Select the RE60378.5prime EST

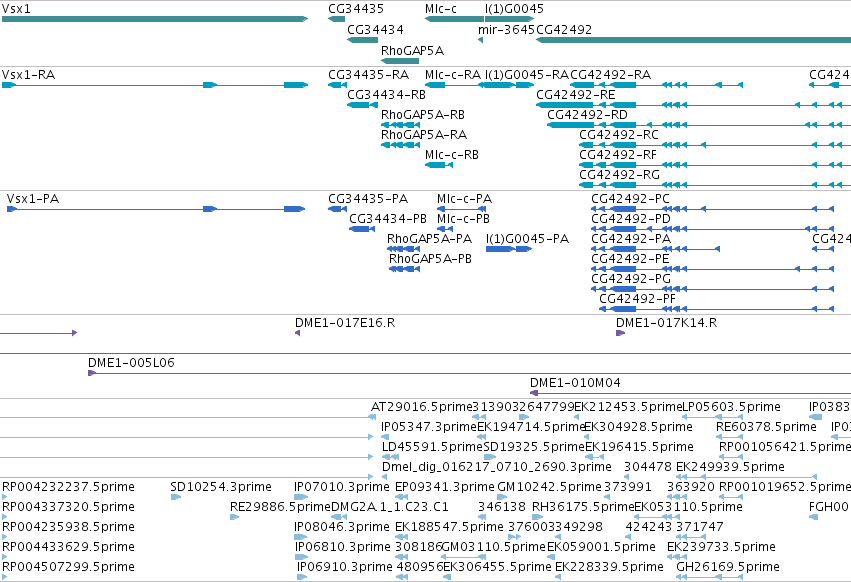(729, 437)
